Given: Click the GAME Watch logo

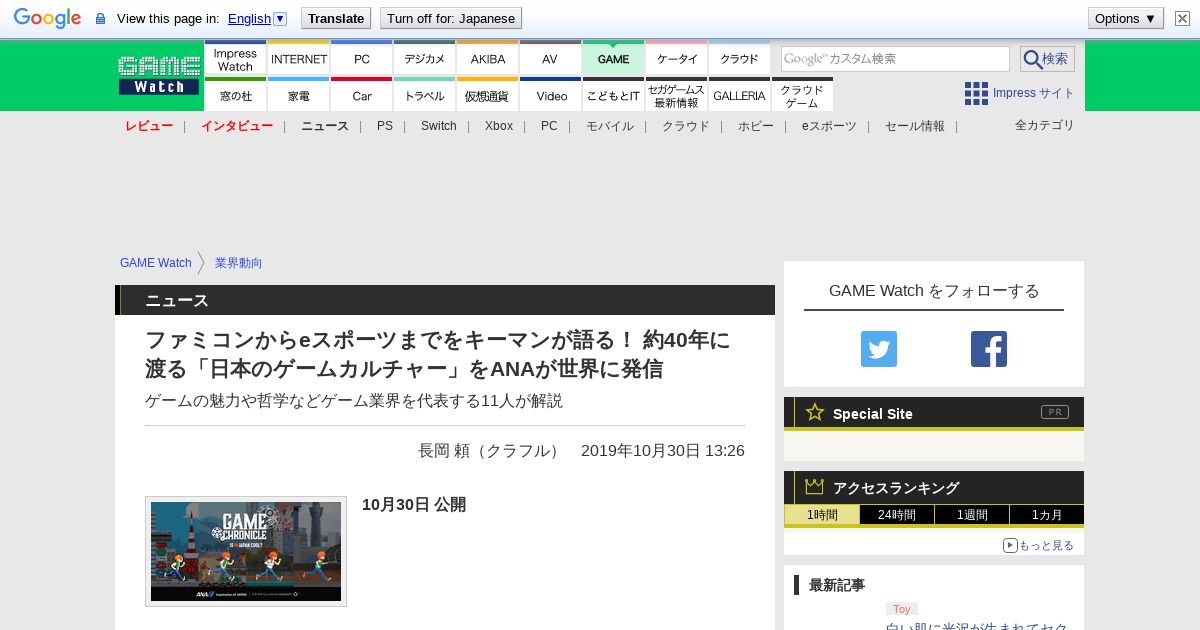Looking at the screenshot, I should tap(159, 75).
